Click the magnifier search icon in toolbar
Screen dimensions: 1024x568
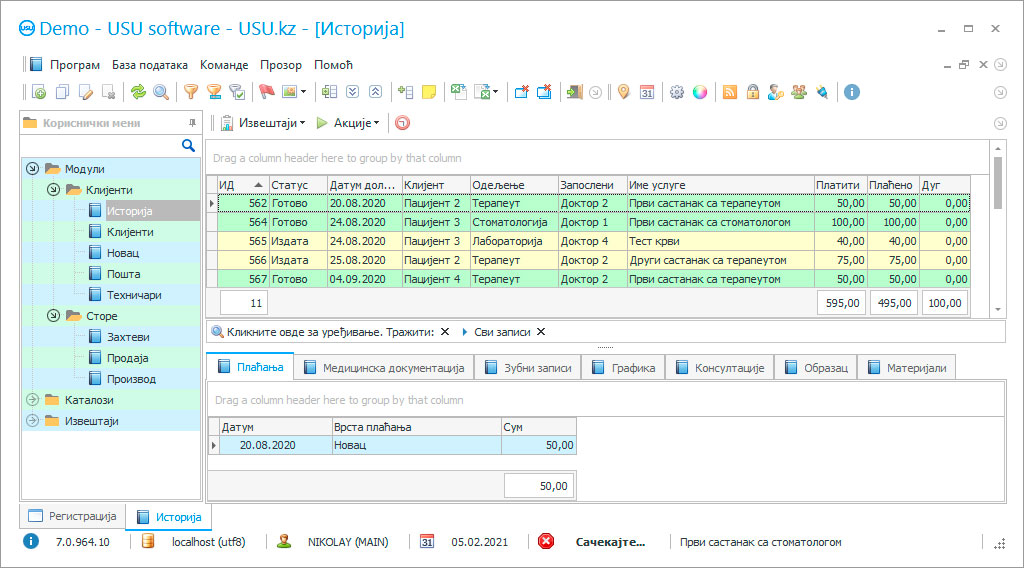click(161, 92)
